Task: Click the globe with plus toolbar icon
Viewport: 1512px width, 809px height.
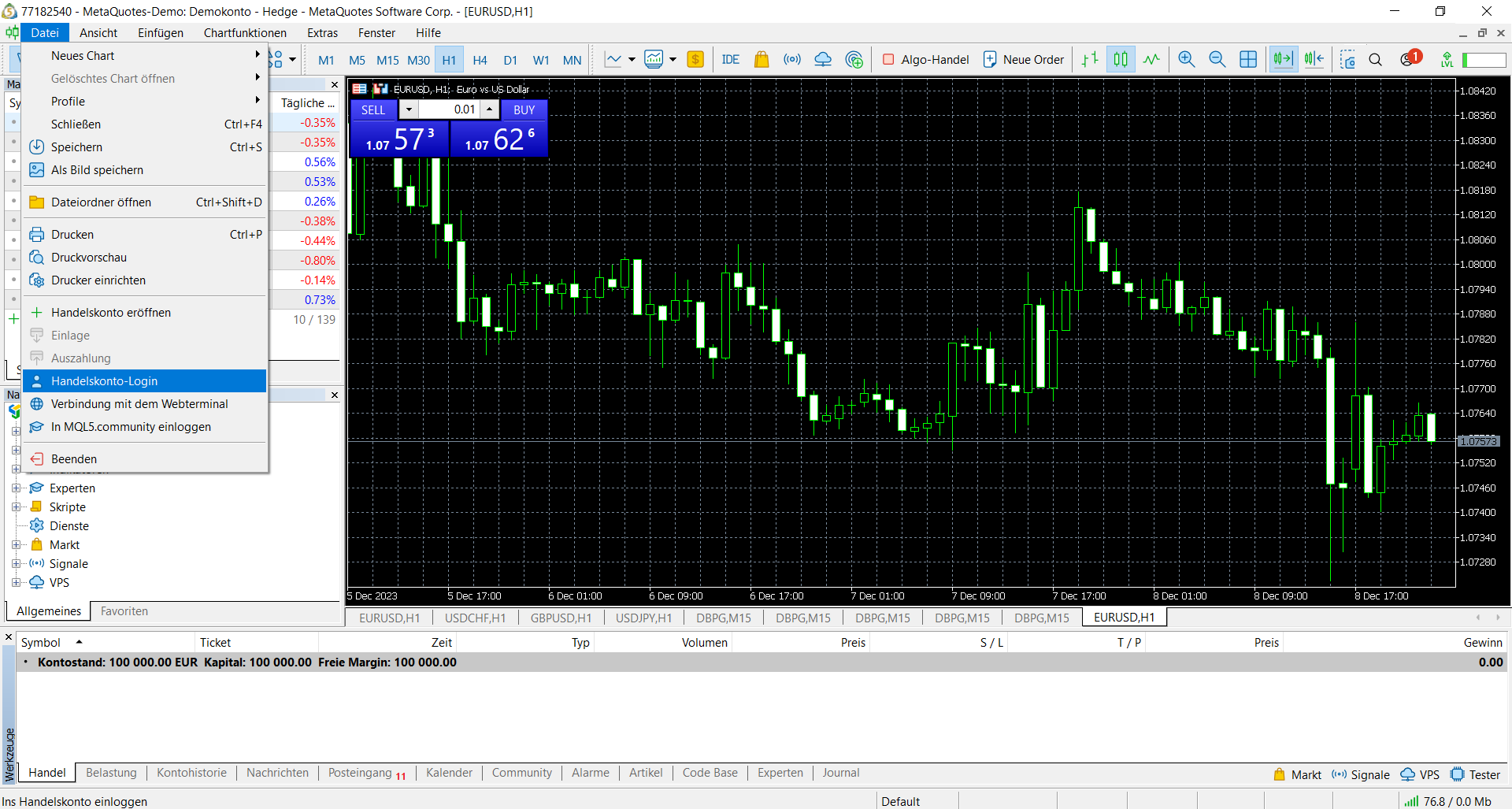Action: [x=854, y=60]
